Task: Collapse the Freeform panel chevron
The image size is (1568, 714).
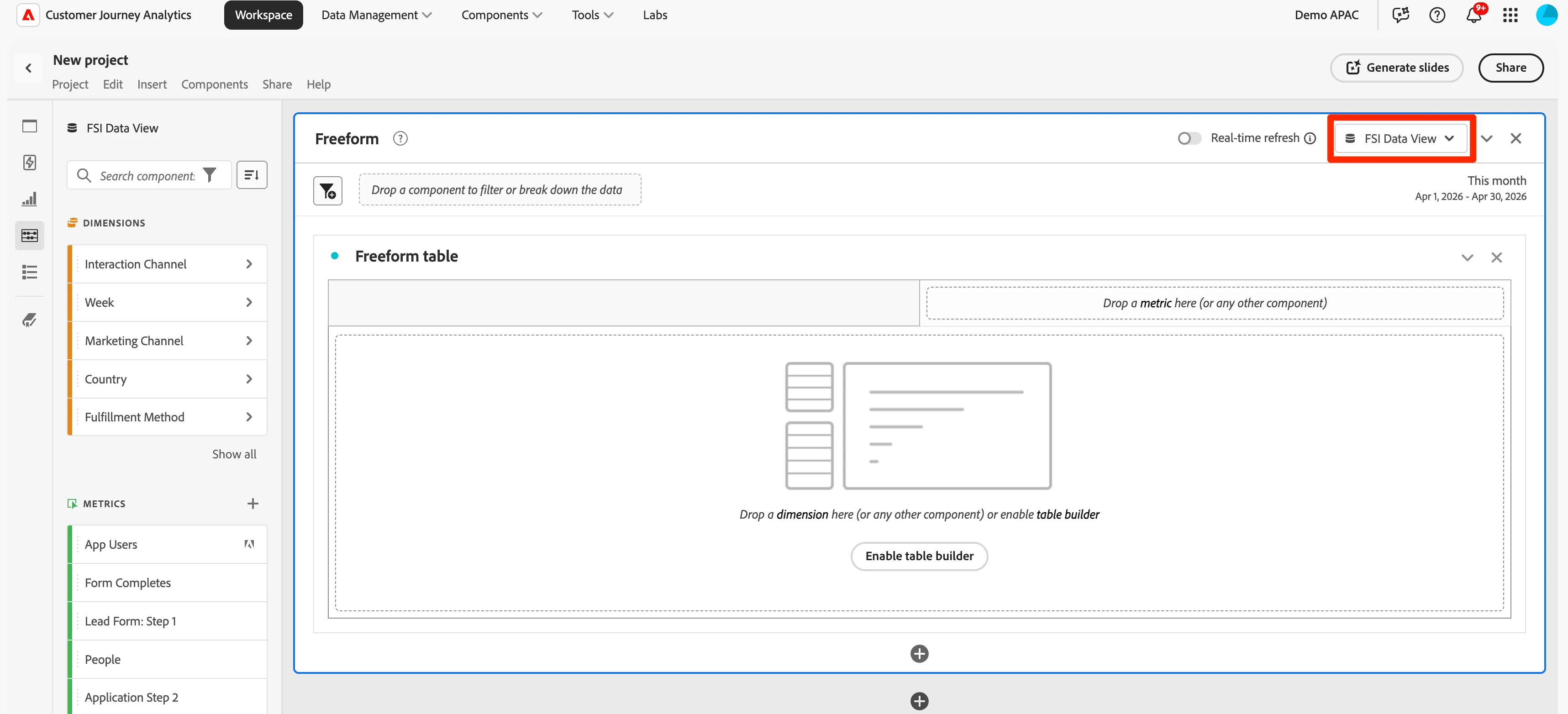Action: (x=1486, y=139)
